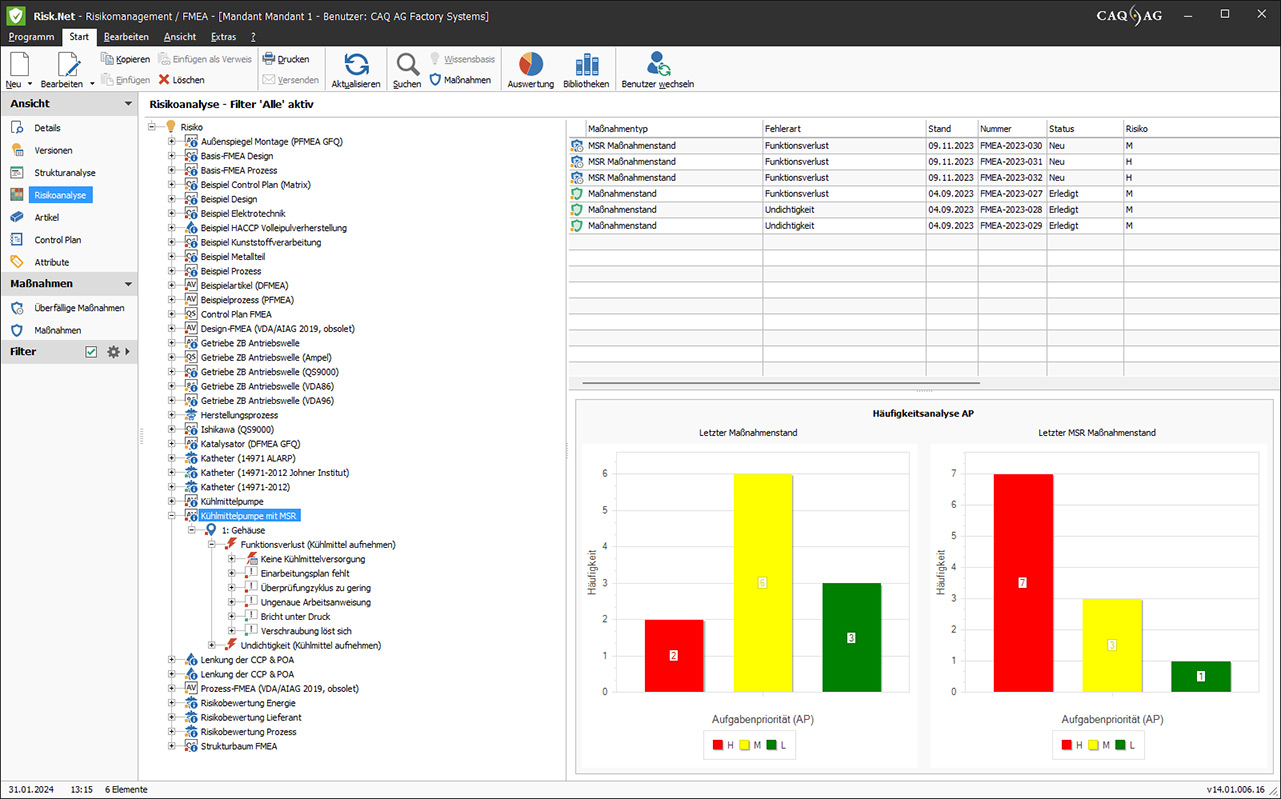Screen dimensions: 1281x799
Task: Select the Katalysator (DFMEA GFQ) tree item
Action: click(x=250, y=444)
